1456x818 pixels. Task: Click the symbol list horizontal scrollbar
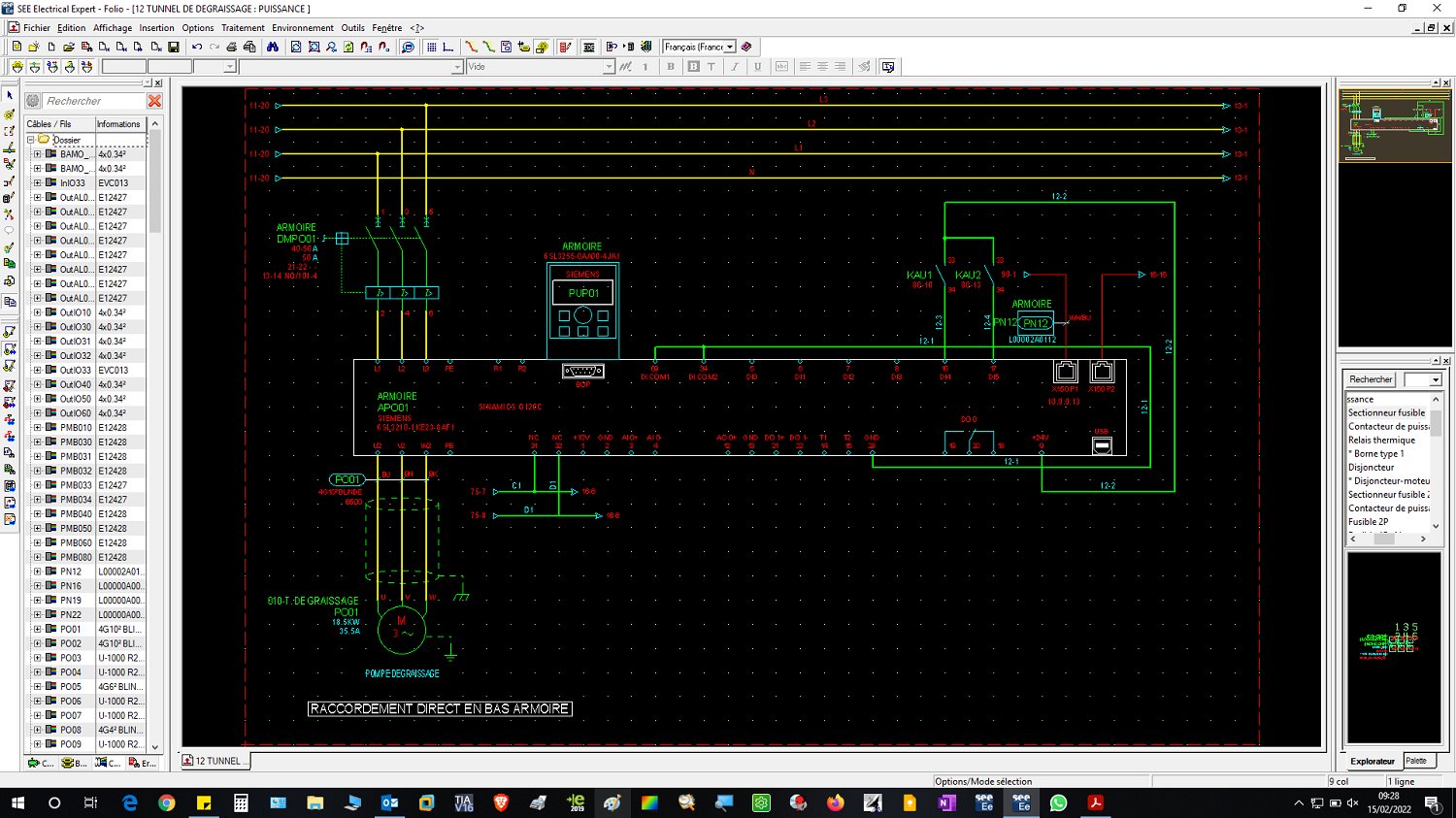click(x=1387, y=539)
